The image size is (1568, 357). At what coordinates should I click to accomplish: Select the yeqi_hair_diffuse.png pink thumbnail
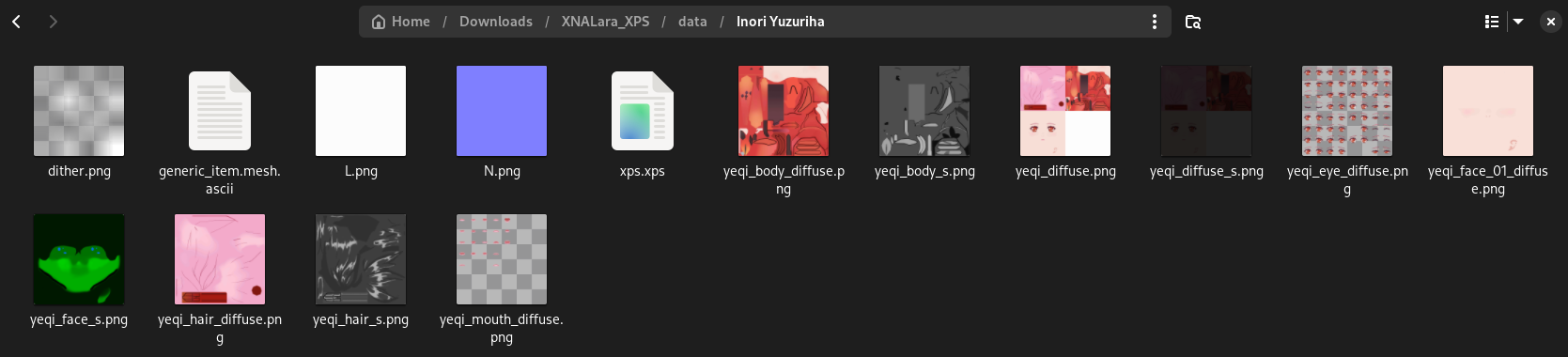point(220,259)
